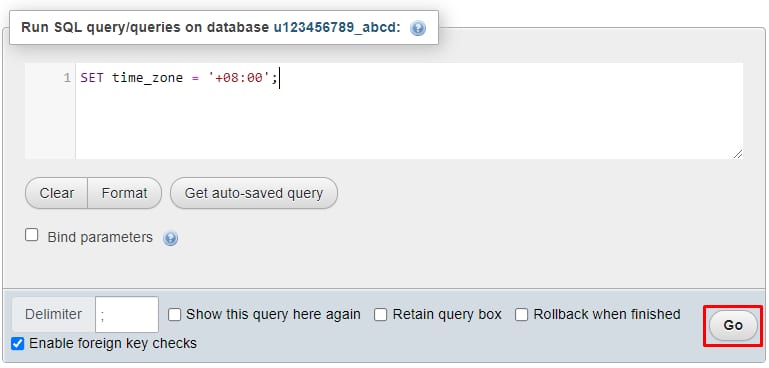Enable the Bind parameters checkbox
This screenshot has height=368, width=769.
click(x=32, y=235)
